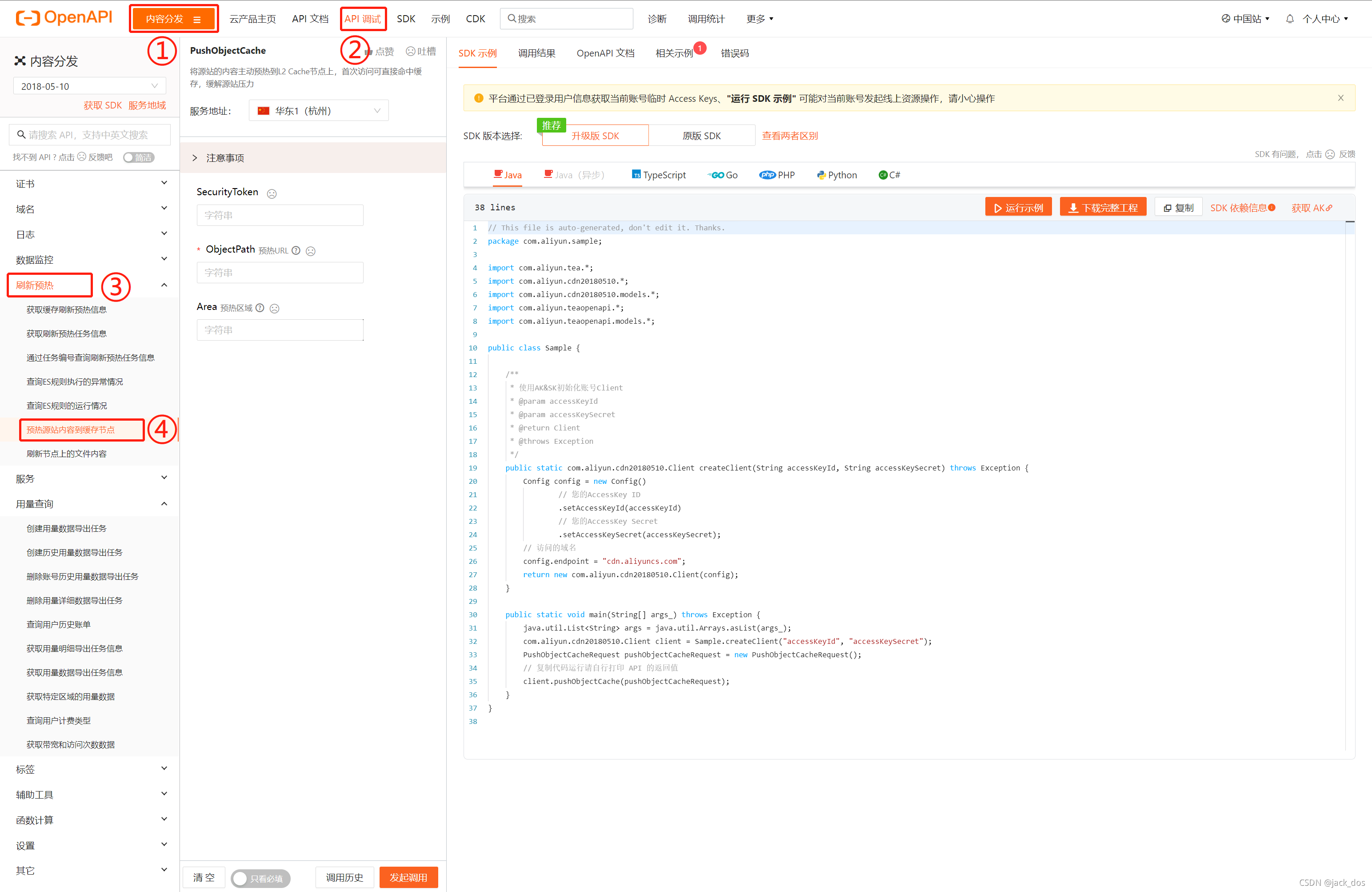This screenshot has height=892, width=1372.
Task: Click sad-face icon beside SecurityToken
Action: pos(272,194)
